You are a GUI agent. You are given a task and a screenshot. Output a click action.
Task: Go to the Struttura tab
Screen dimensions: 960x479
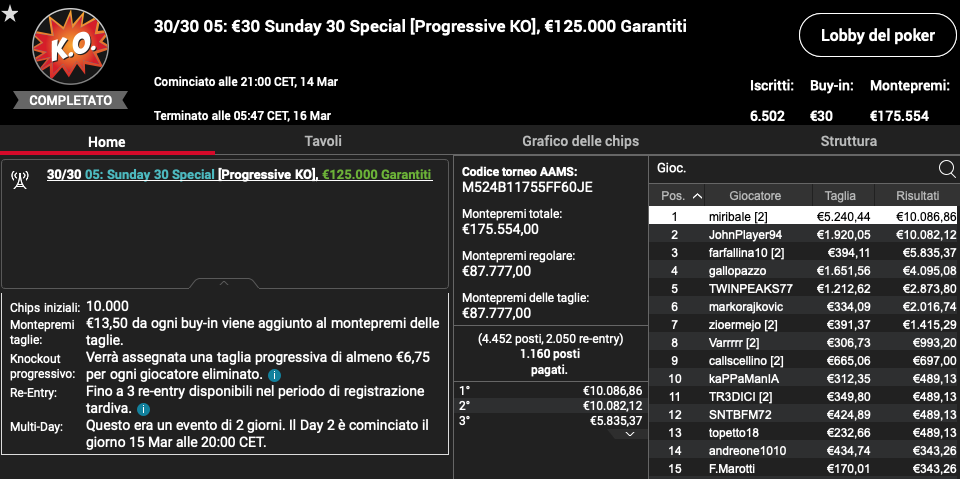pyautogui.click(x=849, y=141)
